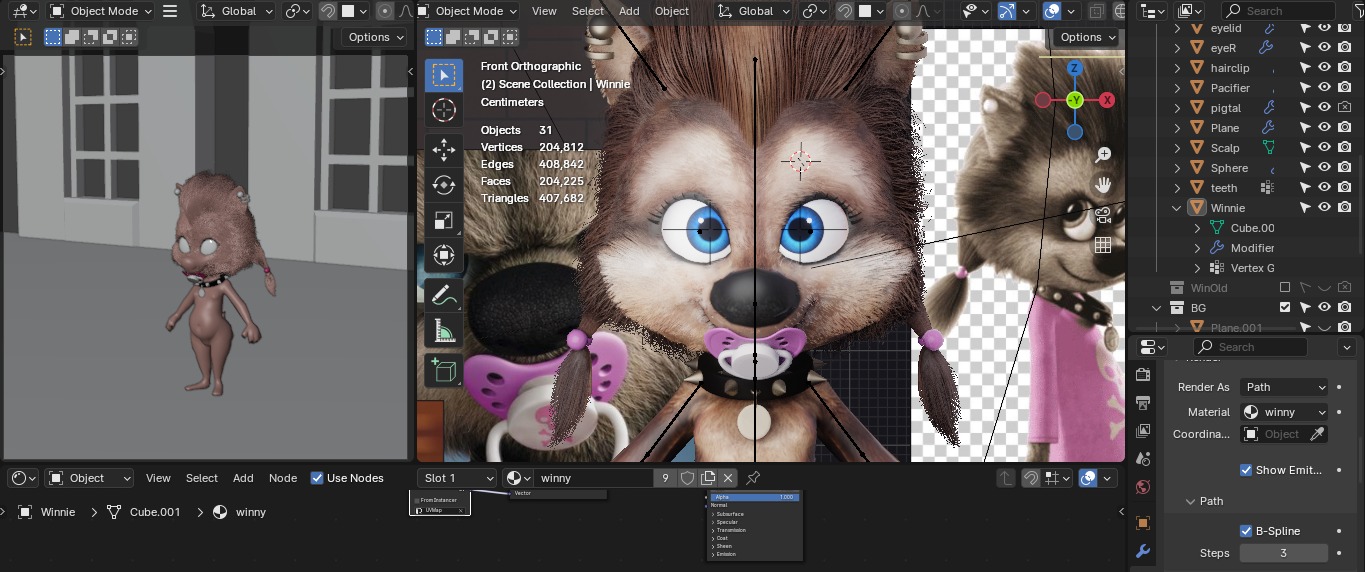Click the Options button in left viewport
This screenshot has height=572, width=1365.
(x=376, y=37)
